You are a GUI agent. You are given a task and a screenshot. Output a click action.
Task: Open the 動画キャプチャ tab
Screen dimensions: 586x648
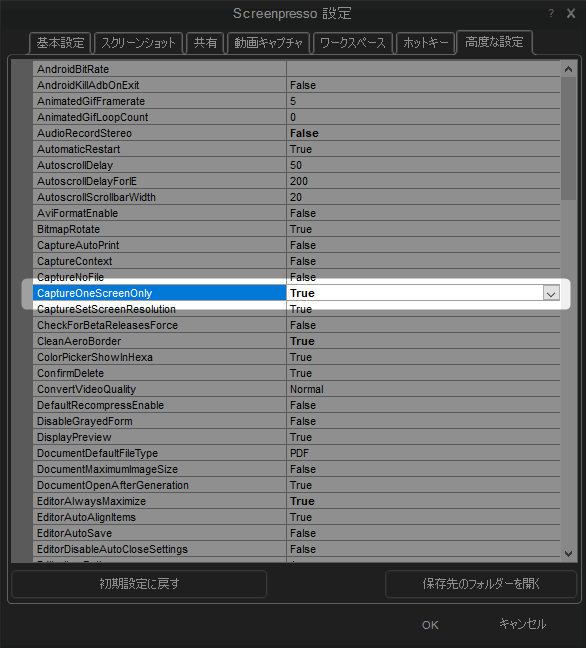pos(268,43)
